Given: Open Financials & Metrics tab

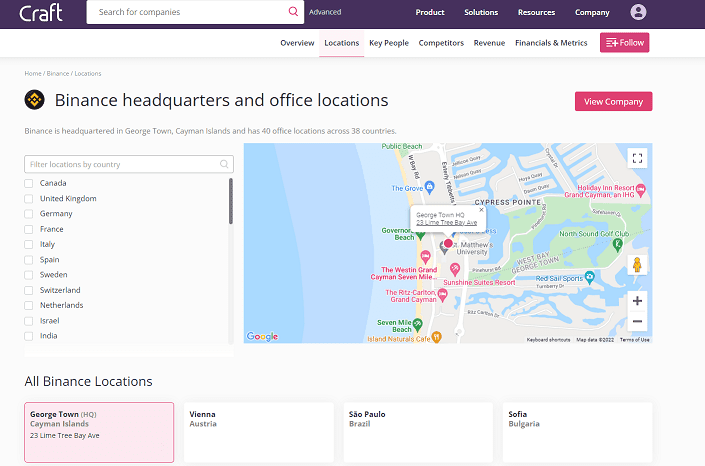Looking at the screenshot, I should point(551,43).
